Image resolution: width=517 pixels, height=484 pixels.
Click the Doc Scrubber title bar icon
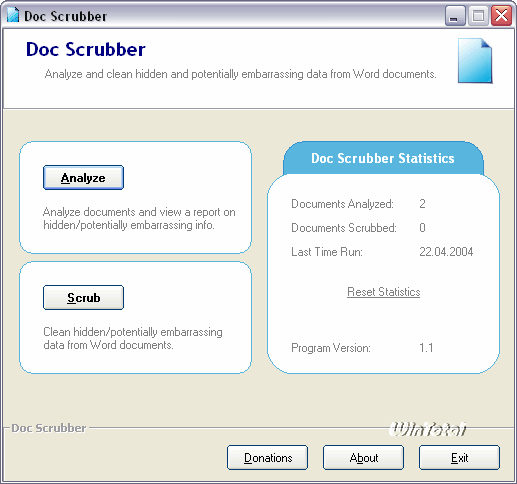[13, 15]
